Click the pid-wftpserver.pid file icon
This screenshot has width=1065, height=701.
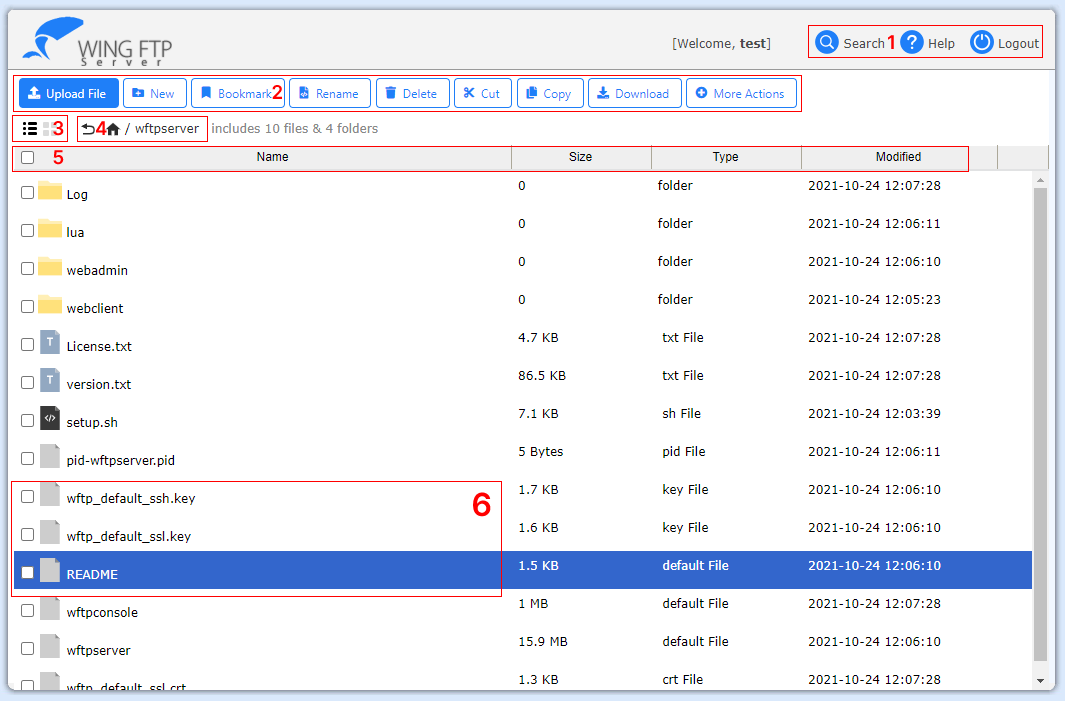coord(50,456)
